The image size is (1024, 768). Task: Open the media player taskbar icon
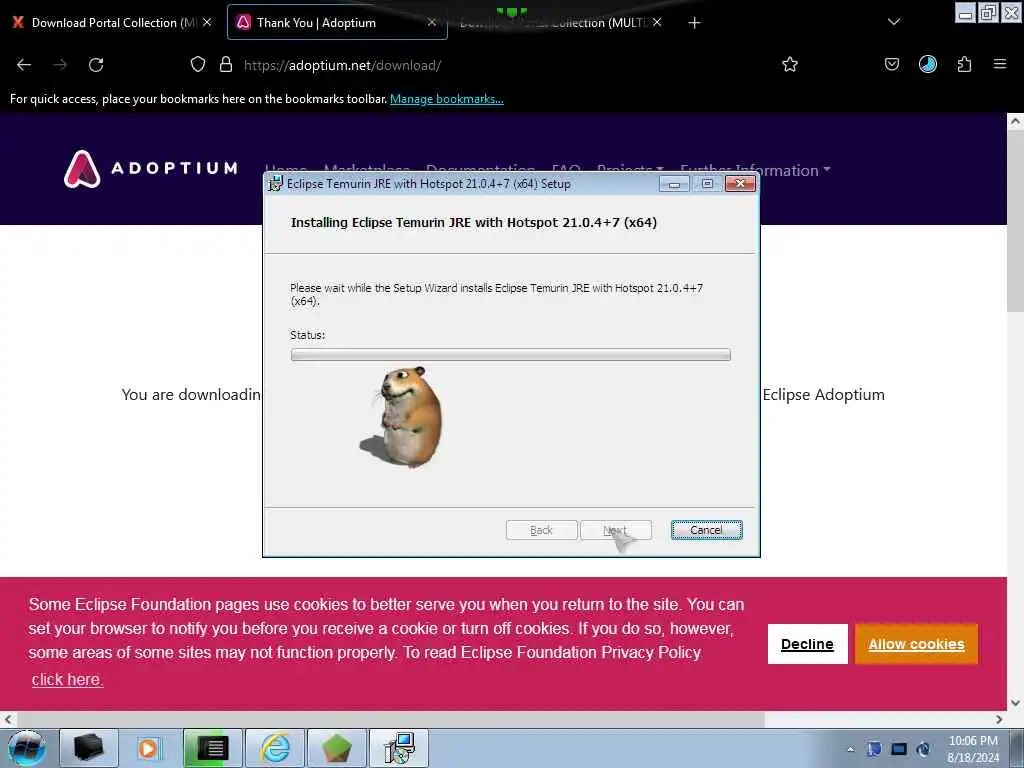[150, 748]
